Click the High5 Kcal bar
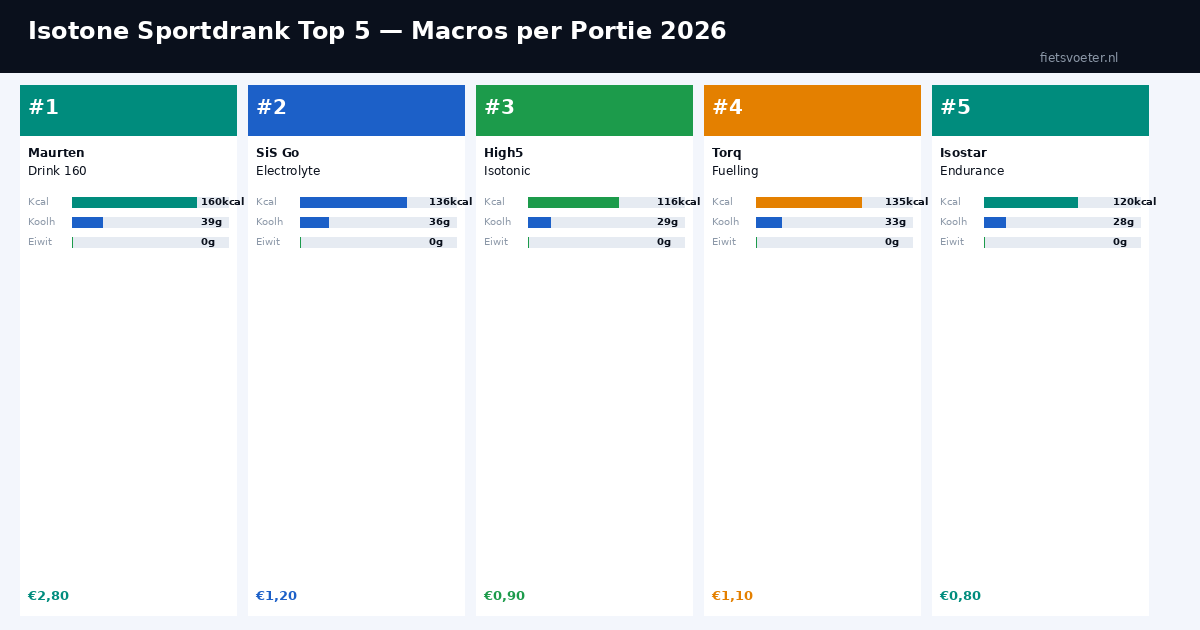This screenshot has height=630, width=1200. pyautogui.click(x=606, y=202)
